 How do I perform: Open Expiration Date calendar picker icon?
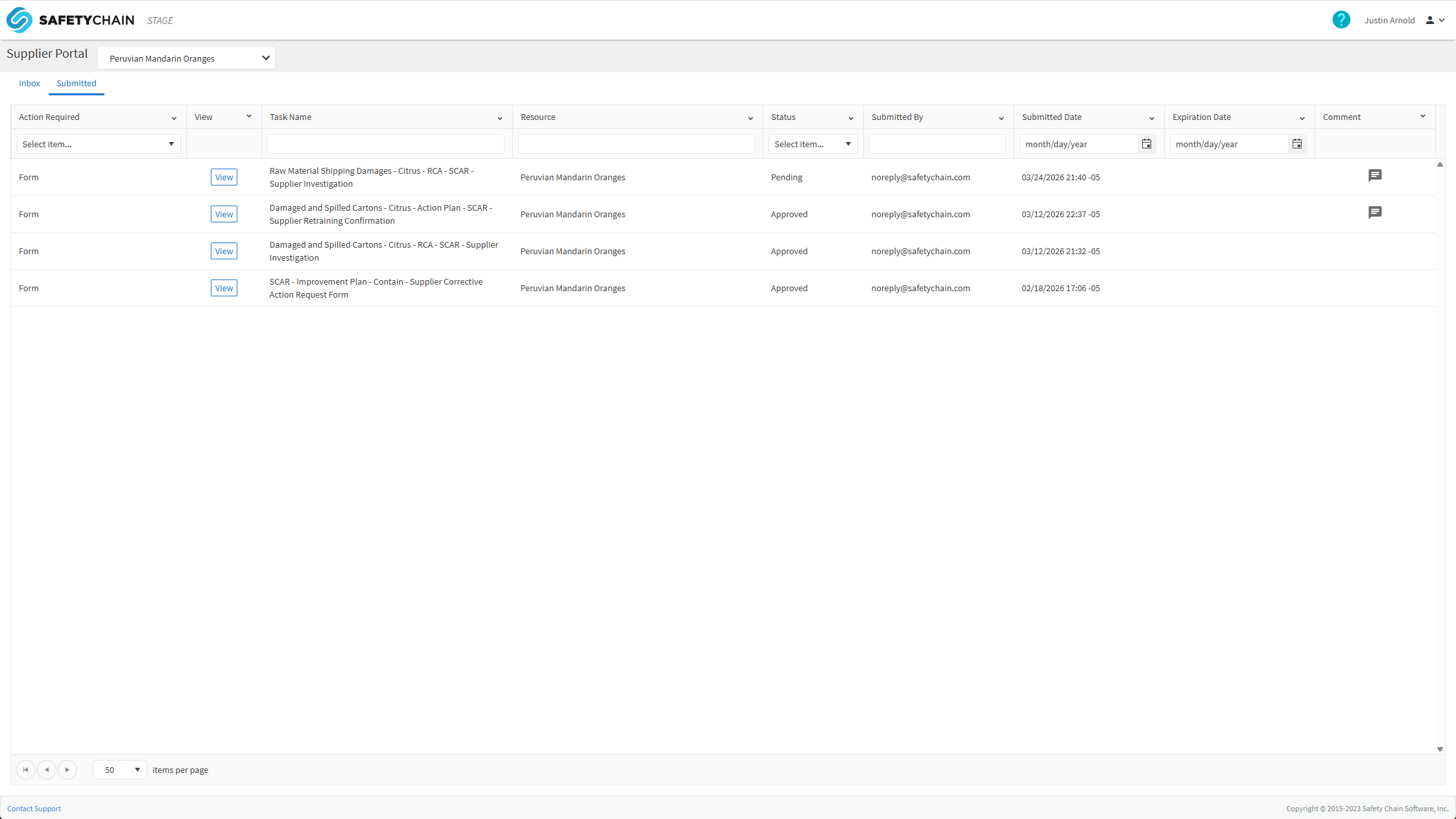click(x=1296, y=144)
